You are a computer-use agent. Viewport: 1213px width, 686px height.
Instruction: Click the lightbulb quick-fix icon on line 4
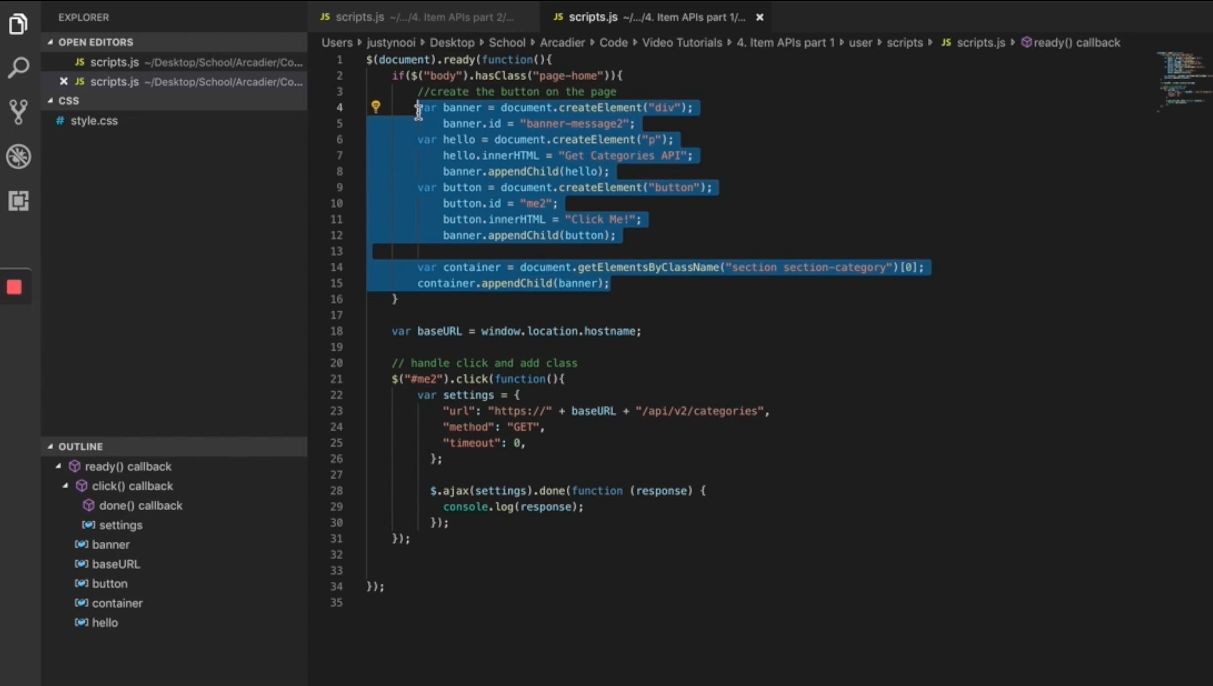(376, 107)
